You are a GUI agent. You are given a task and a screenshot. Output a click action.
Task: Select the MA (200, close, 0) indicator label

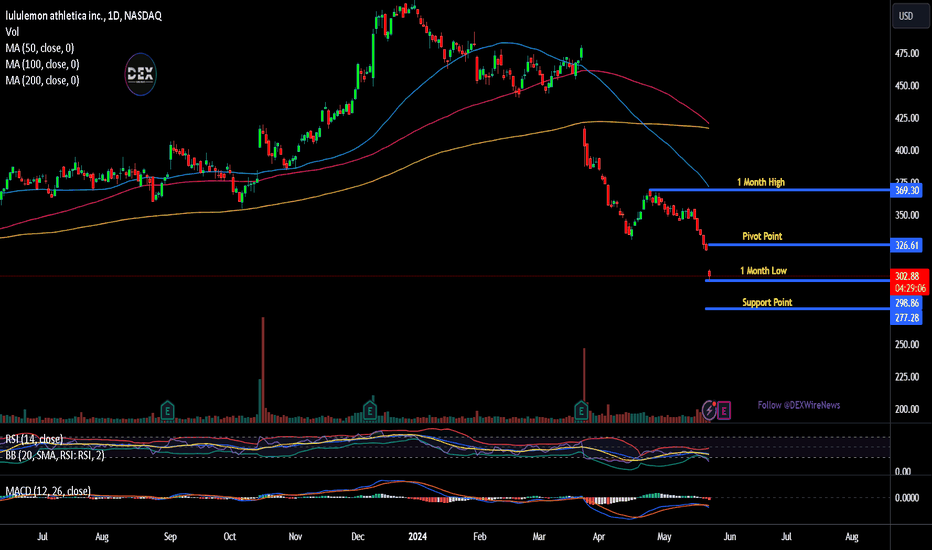(x=42, y=80)
